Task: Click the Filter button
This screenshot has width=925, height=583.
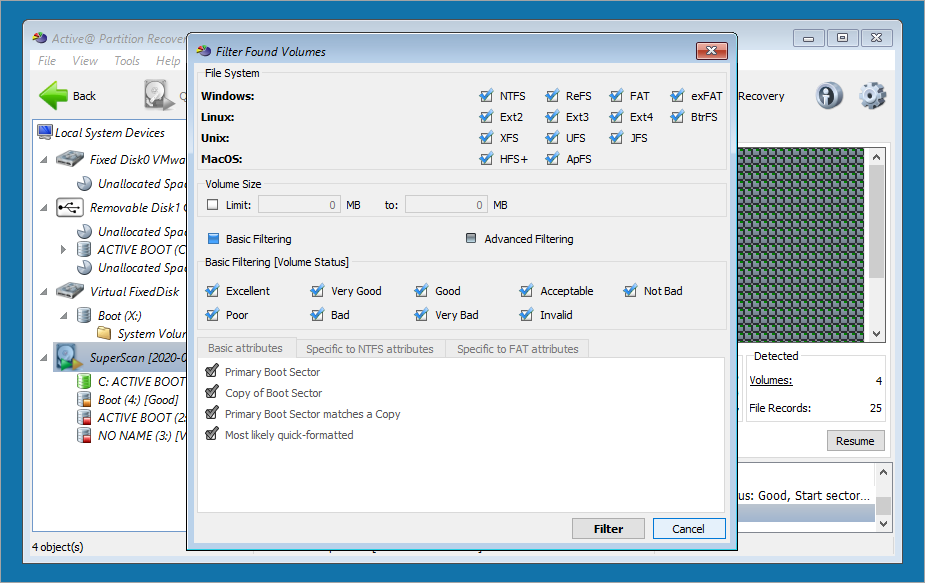Action: (x=608, y=529)
